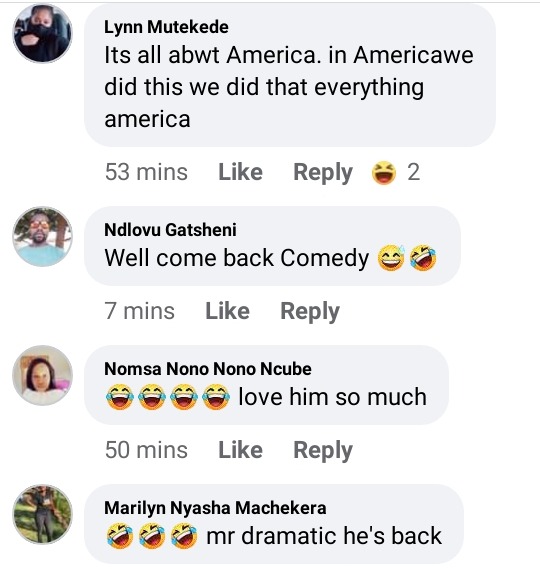Viewport: 540px width, 569px height.
Task: Click the 50 mins timestamp
Action: pos(146,450)
